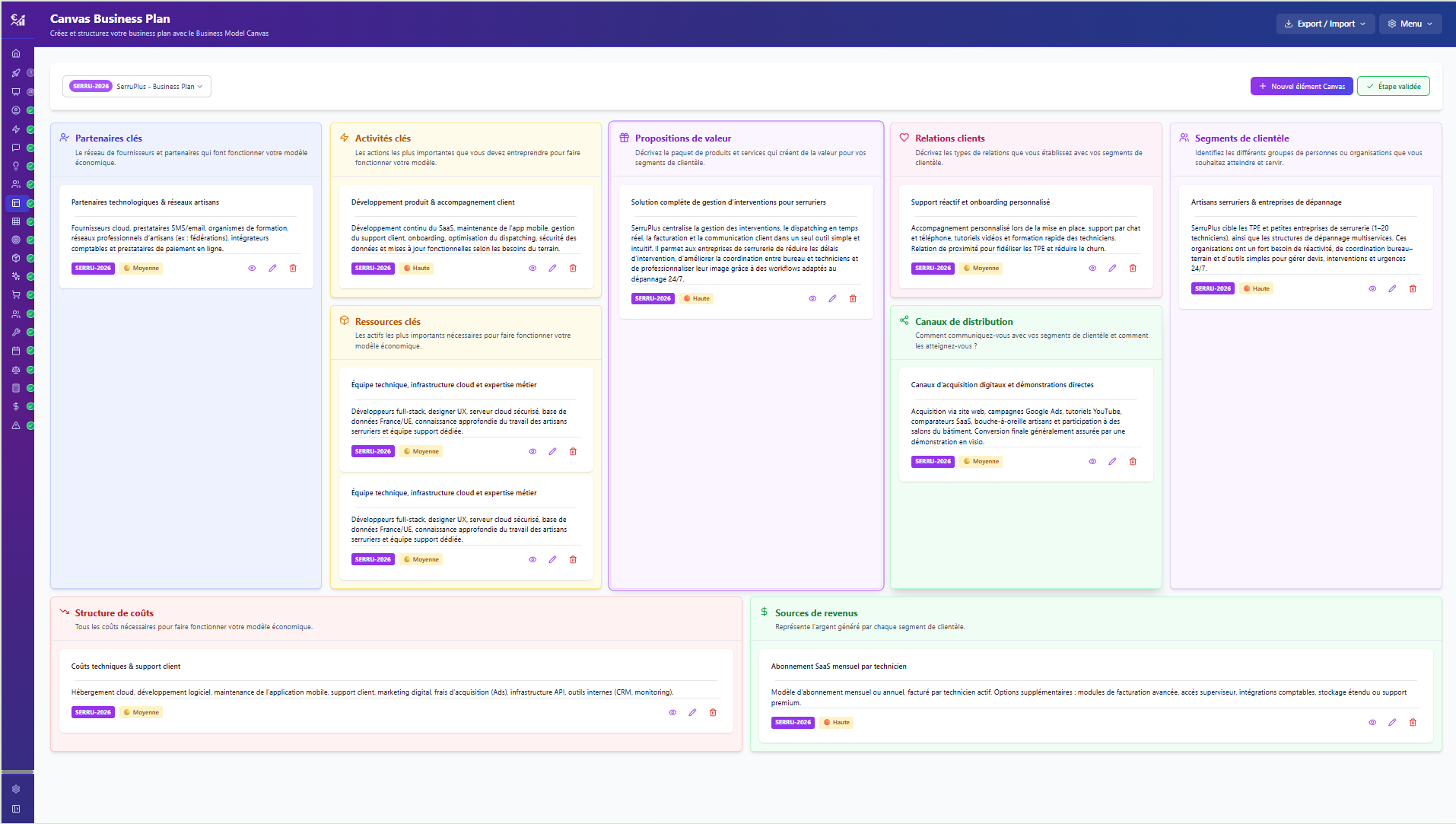
Task: View the Partenaires technologiques card via eye icon
Action: [252, 269]
